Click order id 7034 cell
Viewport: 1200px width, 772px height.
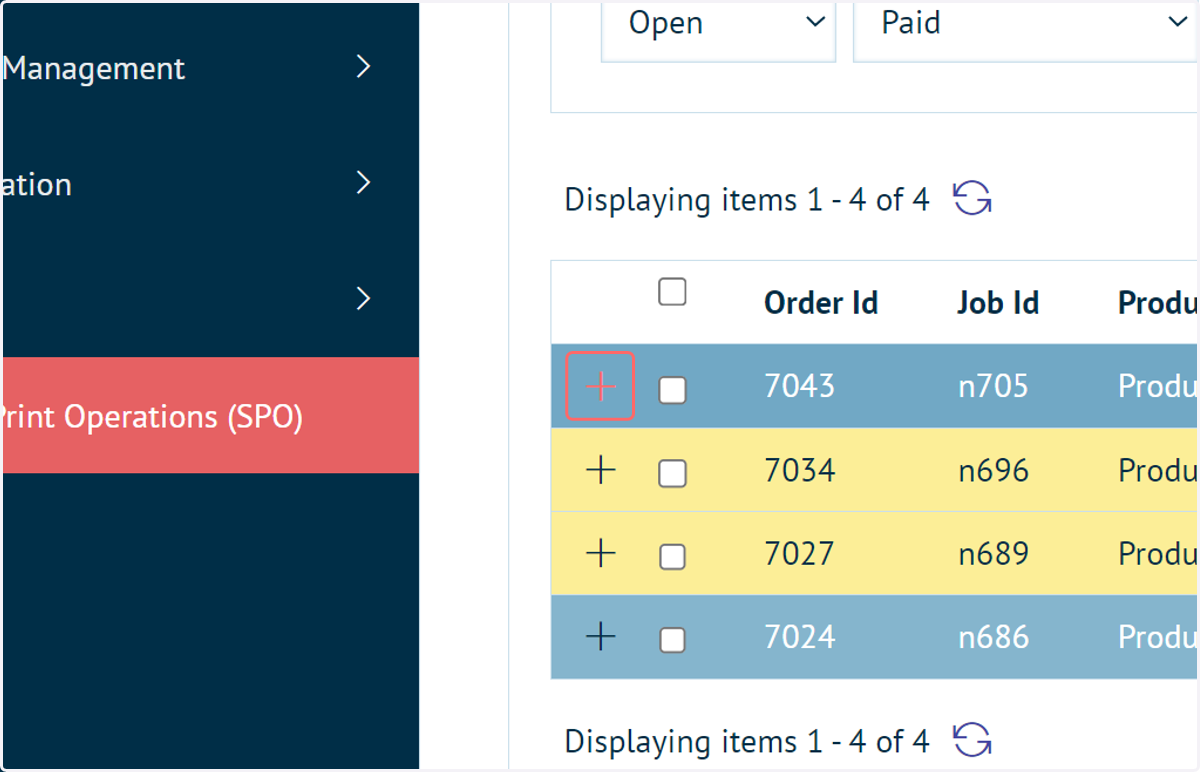799,470
